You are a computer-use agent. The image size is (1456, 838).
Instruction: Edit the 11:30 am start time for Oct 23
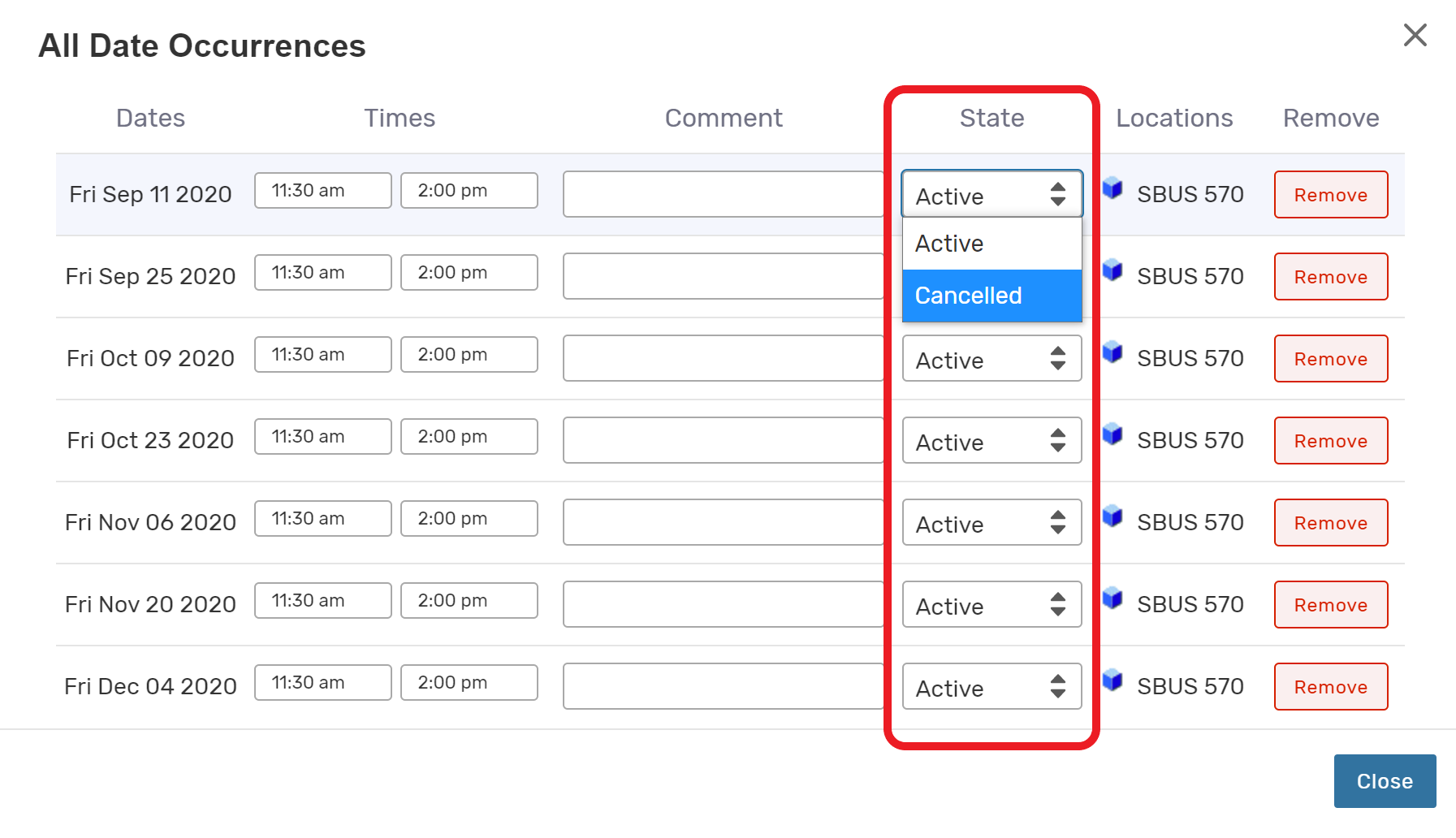click(x=322, y=437)
